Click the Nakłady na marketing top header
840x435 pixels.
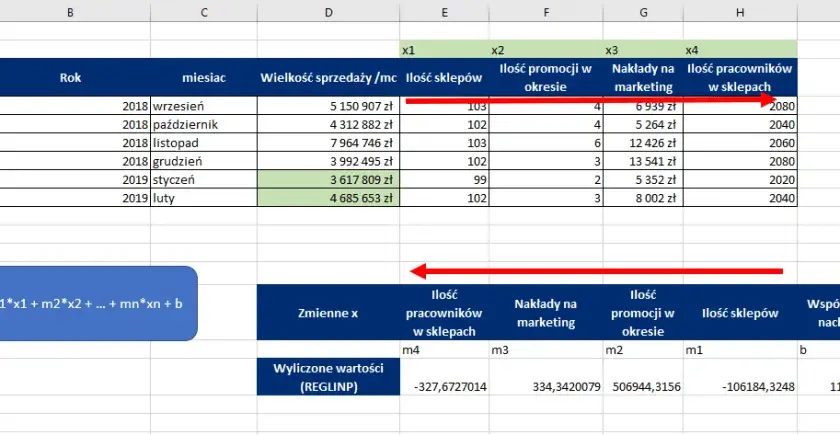[643, 78]
